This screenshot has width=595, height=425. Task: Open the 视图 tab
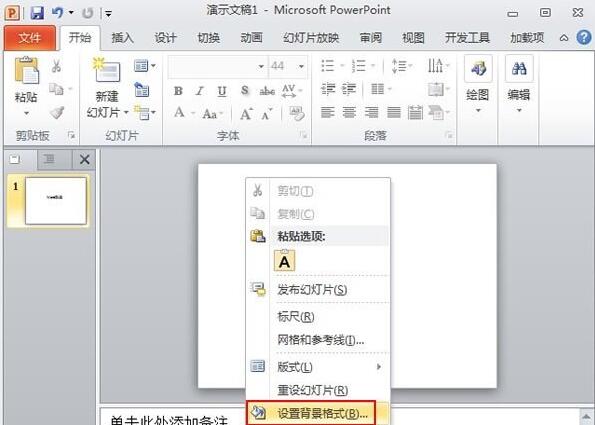click(x=413, y=38)
